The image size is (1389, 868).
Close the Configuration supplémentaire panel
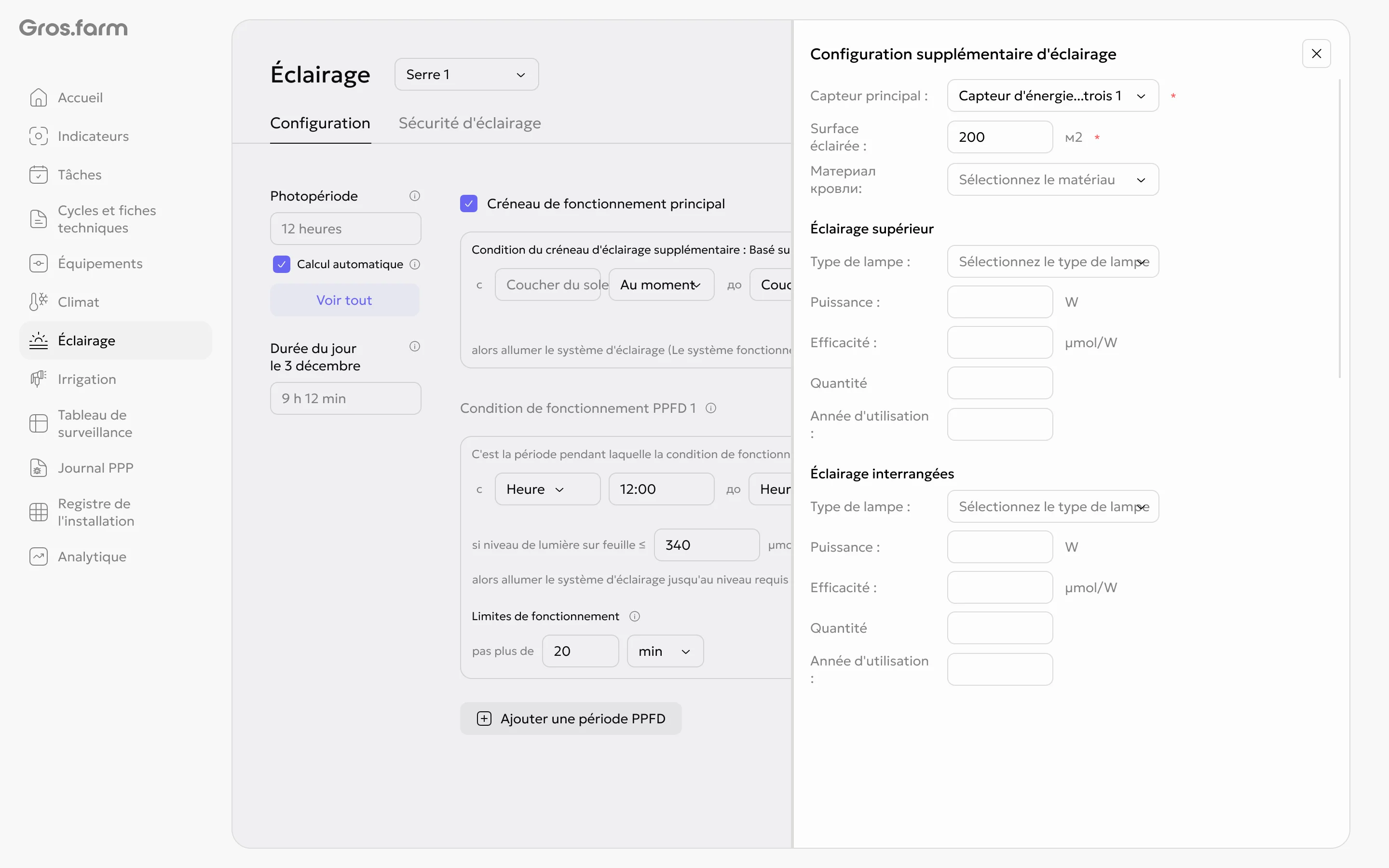[x=1316, y=54]
